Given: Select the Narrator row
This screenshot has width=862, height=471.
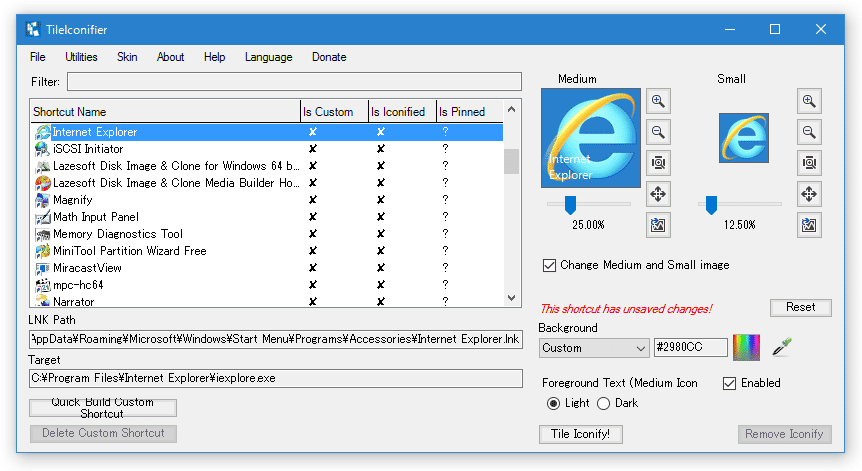Looking at the screenshot, I should click(x=267, y=302).
